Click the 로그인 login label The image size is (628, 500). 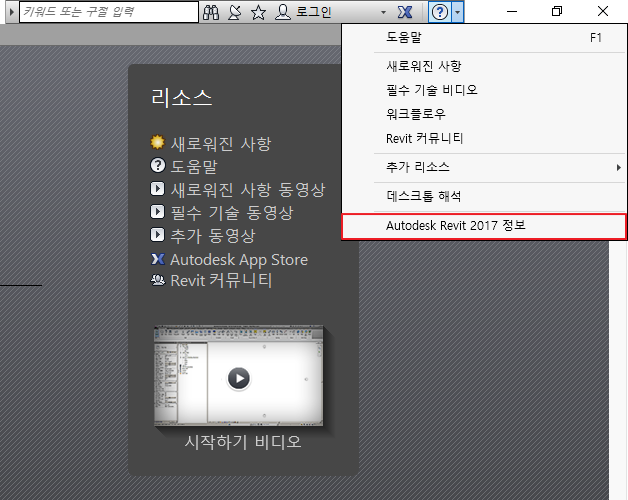[x=314, y=12]
